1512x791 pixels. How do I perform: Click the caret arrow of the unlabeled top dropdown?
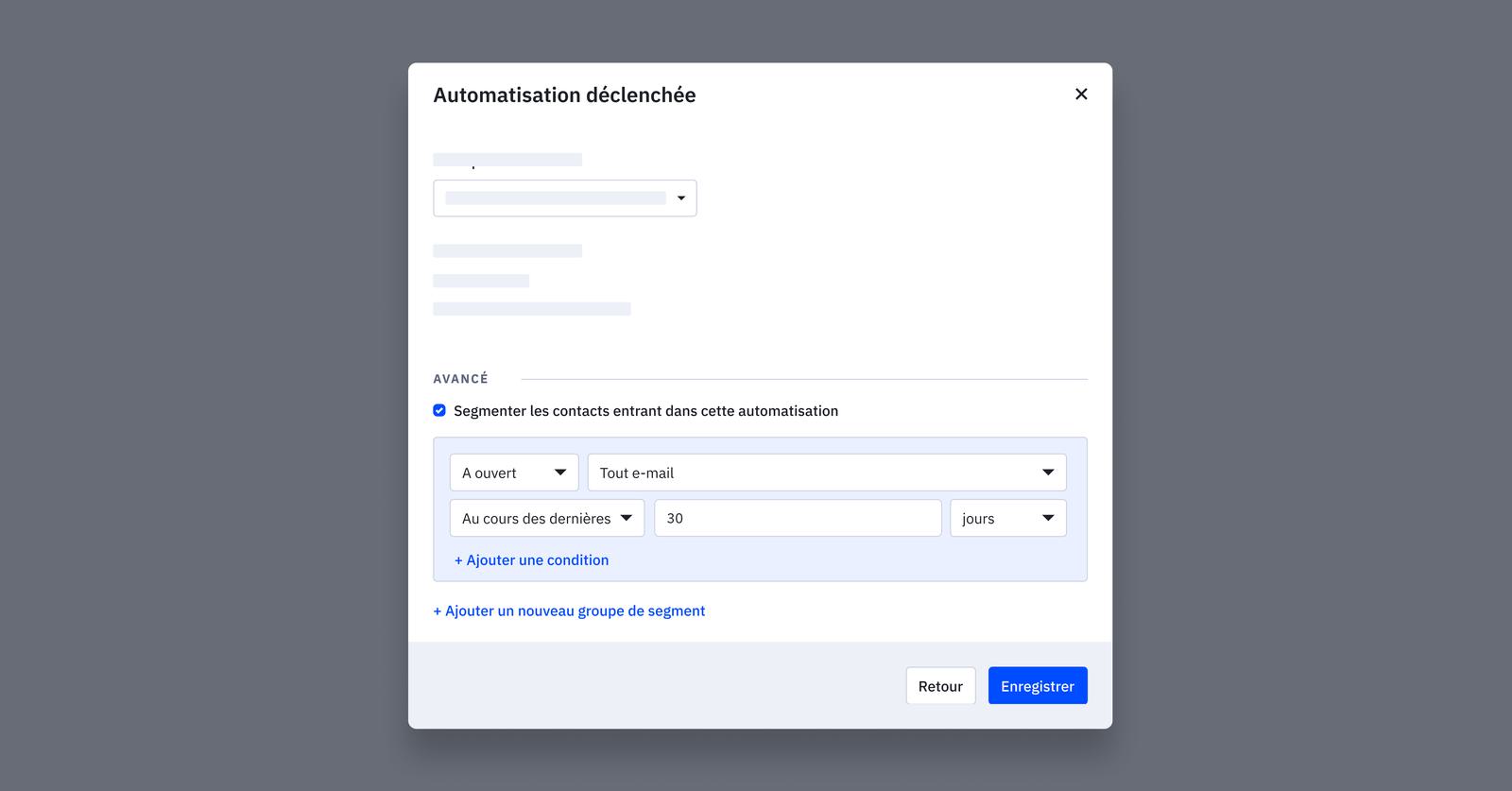(680, 198)
